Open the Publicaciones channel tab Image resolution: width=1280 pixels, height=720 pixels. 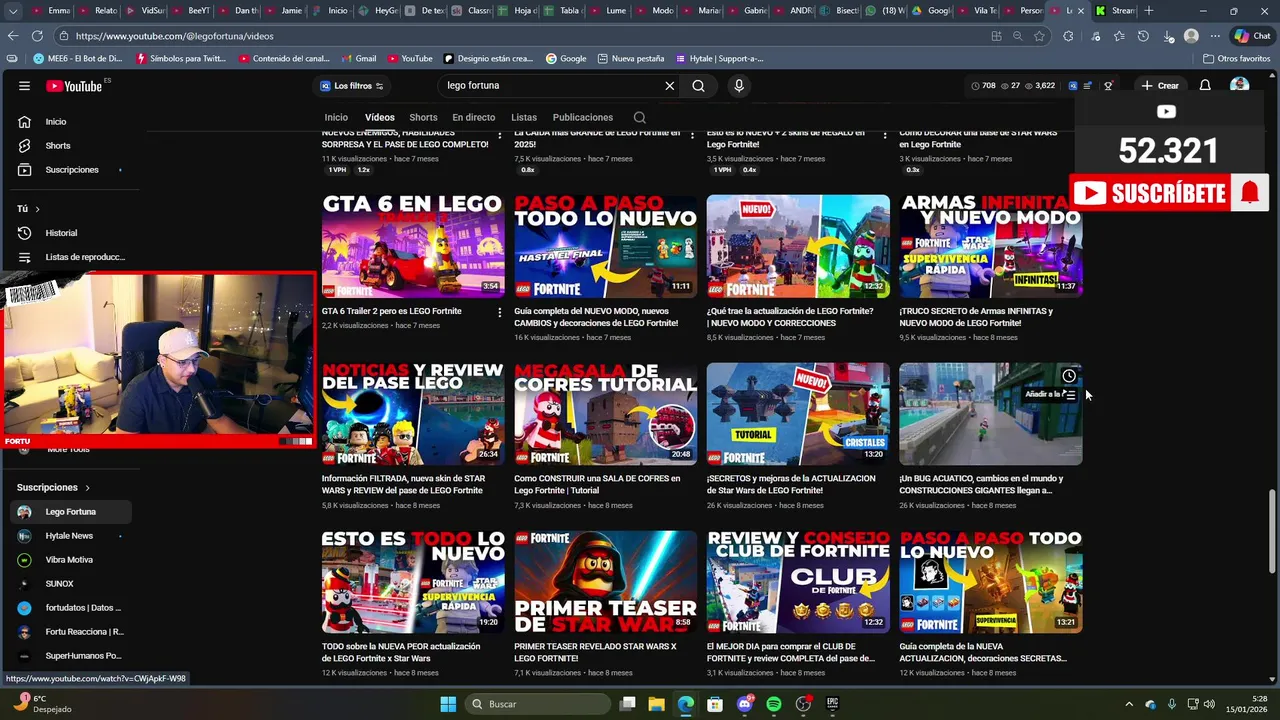tap(583, 118)
